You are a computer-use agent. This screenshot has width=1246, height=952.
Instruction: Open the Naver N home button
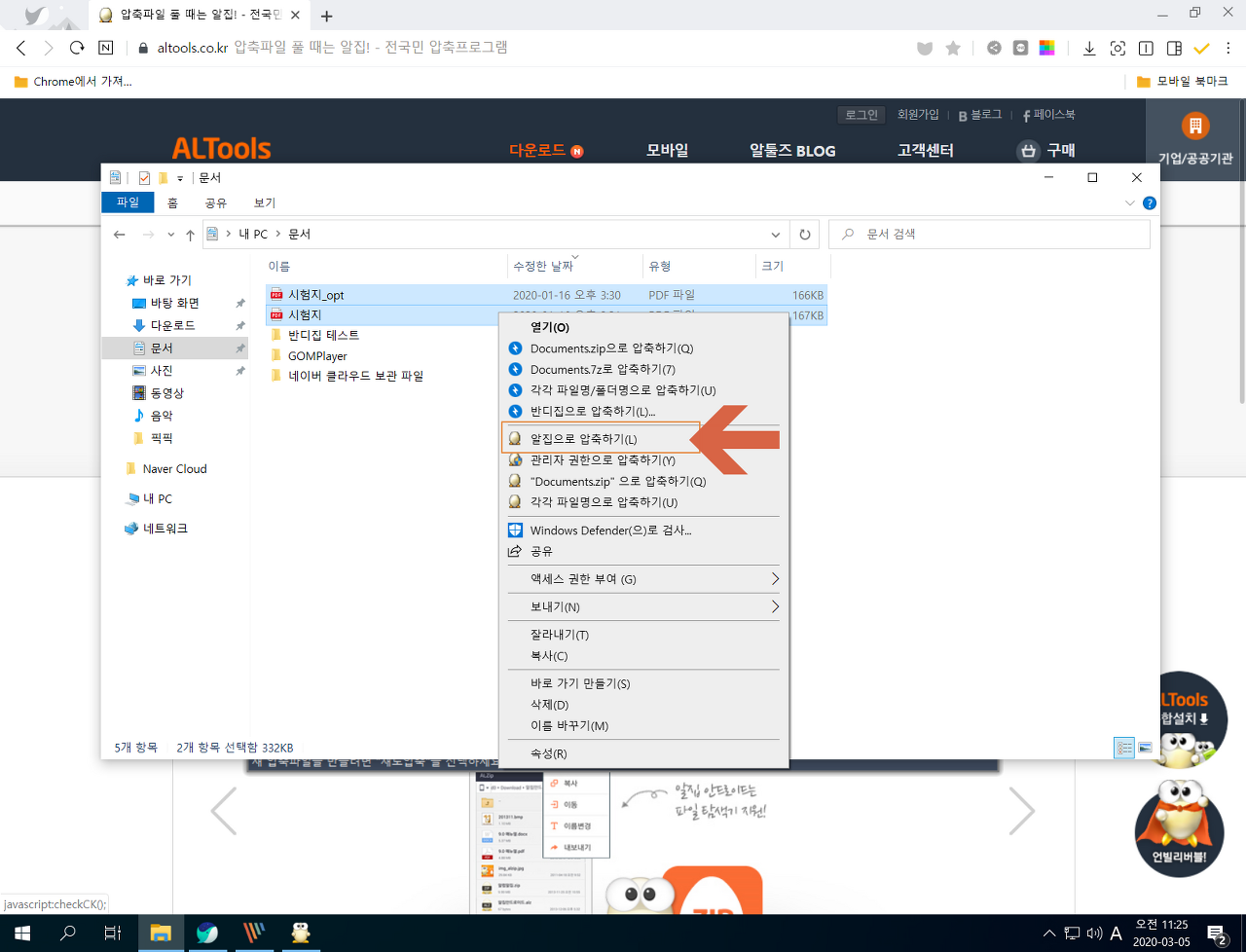click(106, 48)
